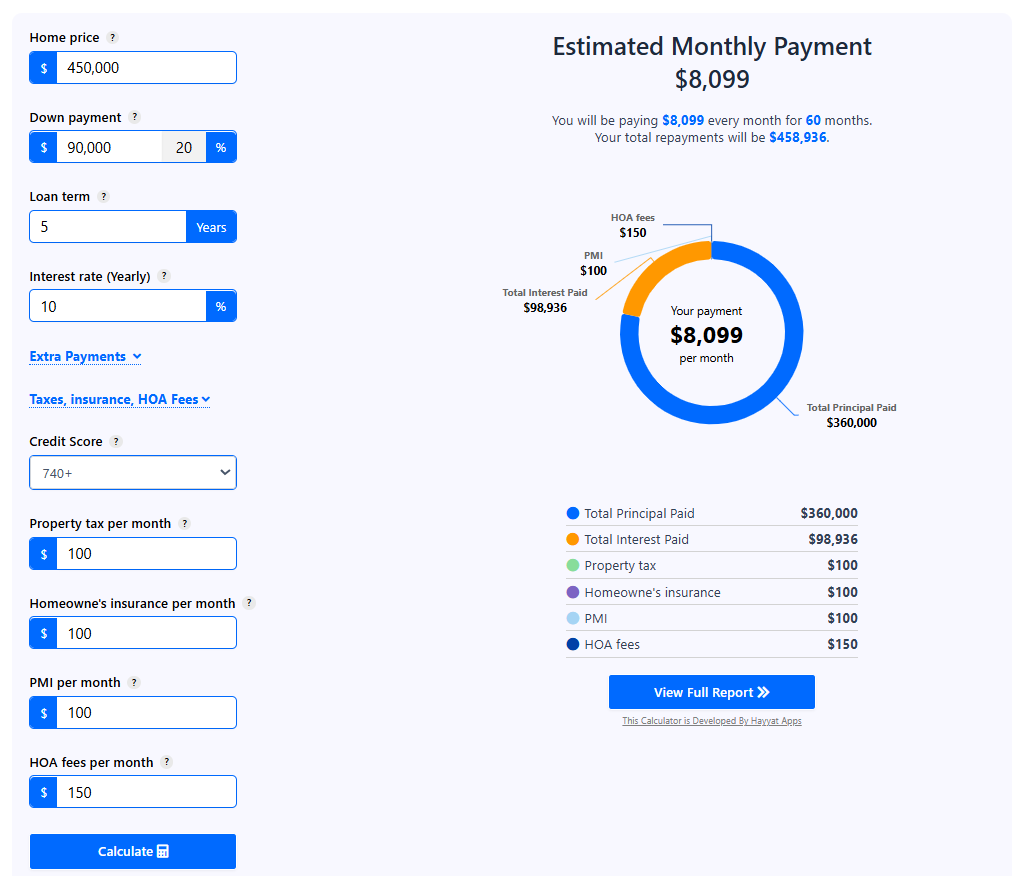This screenshot has height=876, width=1033.
Task: Click inside the Home price input field
Action: (145, 67)
